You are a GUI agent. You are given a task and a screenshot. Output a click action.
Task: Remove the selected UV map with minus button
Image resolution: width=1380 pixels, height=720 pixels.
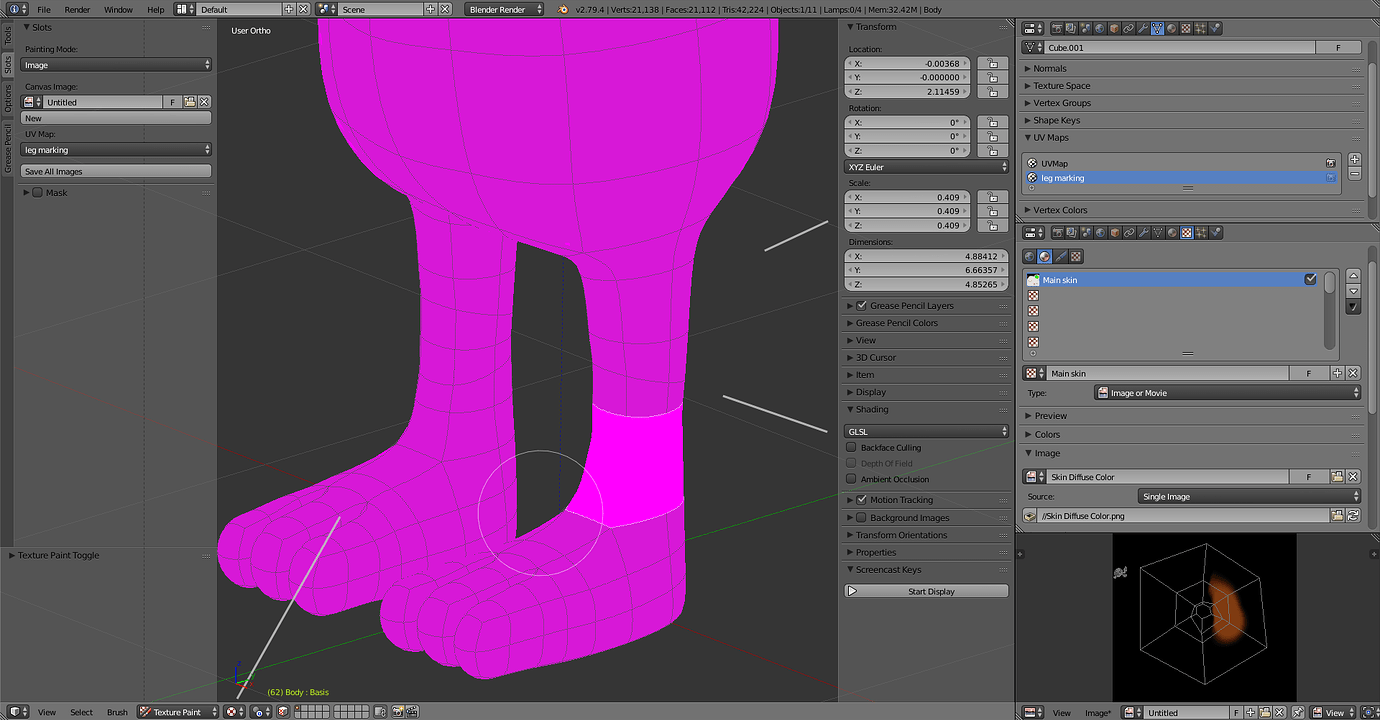[1354, 174]
